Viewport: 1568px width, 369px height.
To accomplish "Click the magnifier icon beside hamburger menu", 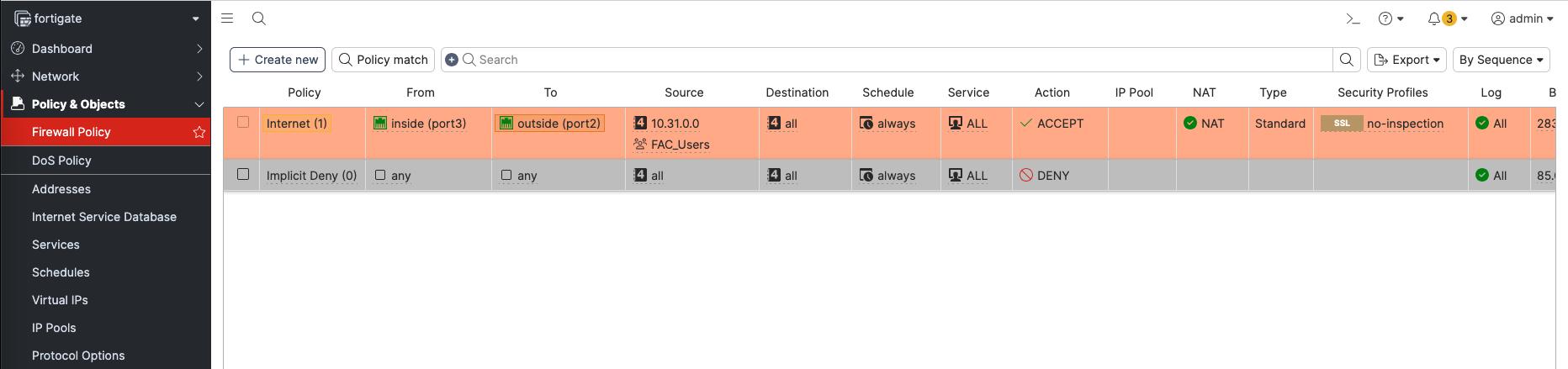I will [259, 18].
